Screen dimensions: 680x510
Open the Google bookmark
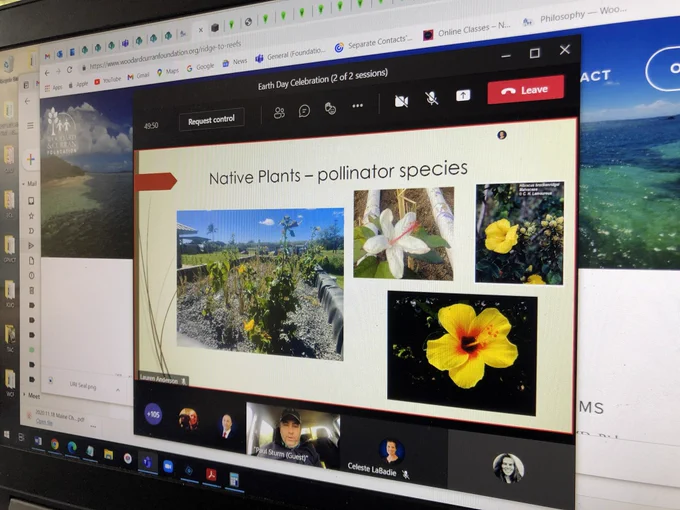[200, 67]
